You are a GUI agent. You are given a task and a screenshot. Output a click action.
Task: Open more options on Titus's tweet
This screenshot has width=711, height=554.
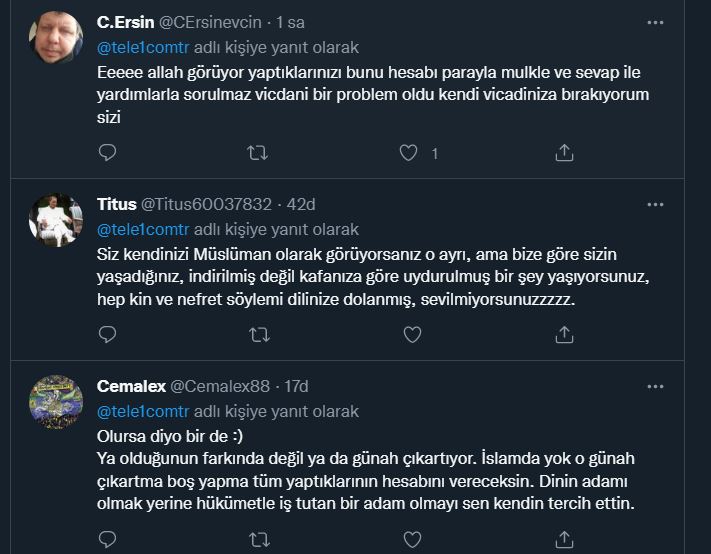(655, 204)
